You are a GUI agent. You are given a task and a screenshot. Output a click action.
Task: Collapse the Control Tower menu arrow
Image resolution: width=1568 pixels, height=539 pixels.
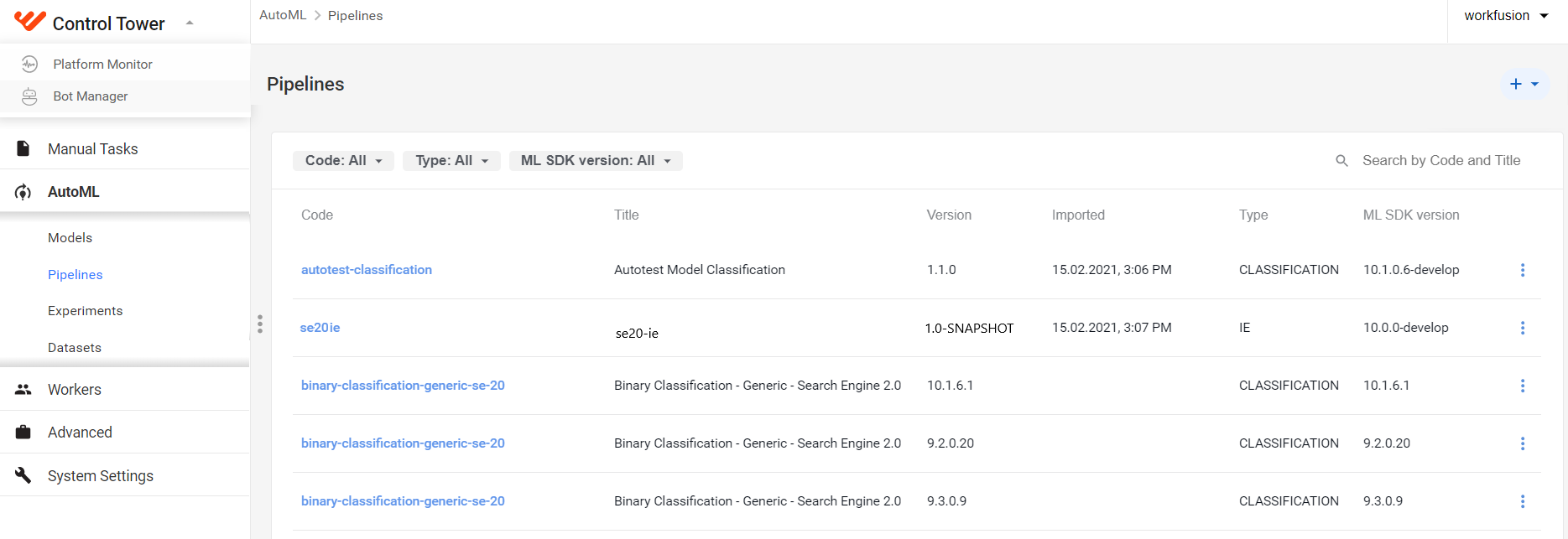[190, 23]
